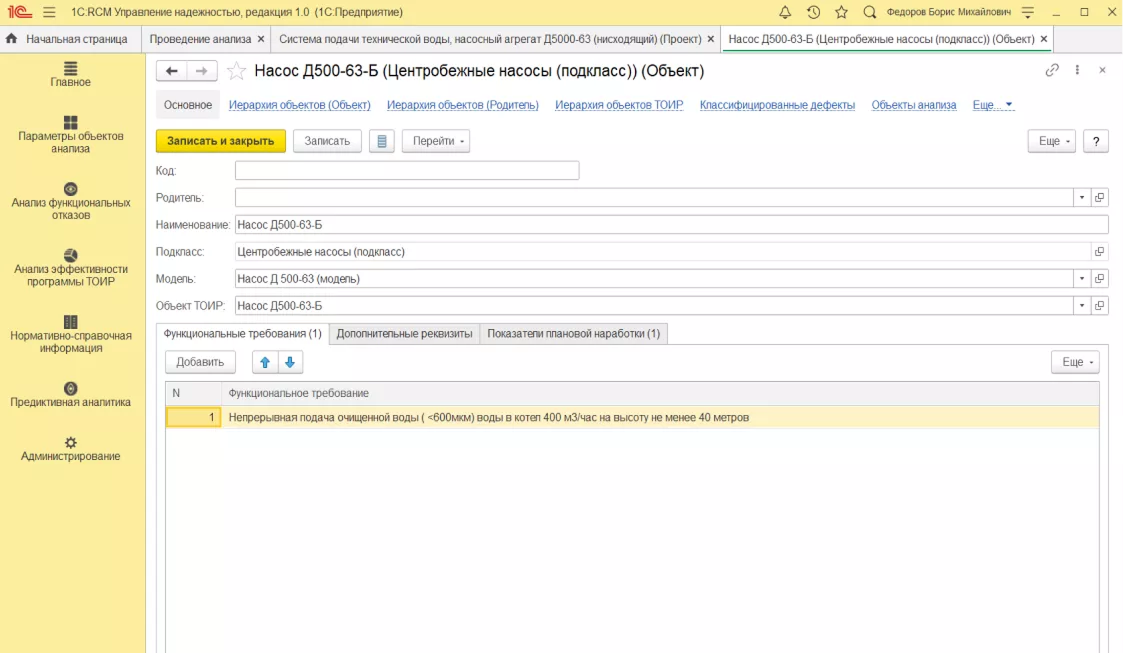The height and width of the screenshot is (653, 1123).
Task: Open the notifications bell icon
Action: coord(785,12)
